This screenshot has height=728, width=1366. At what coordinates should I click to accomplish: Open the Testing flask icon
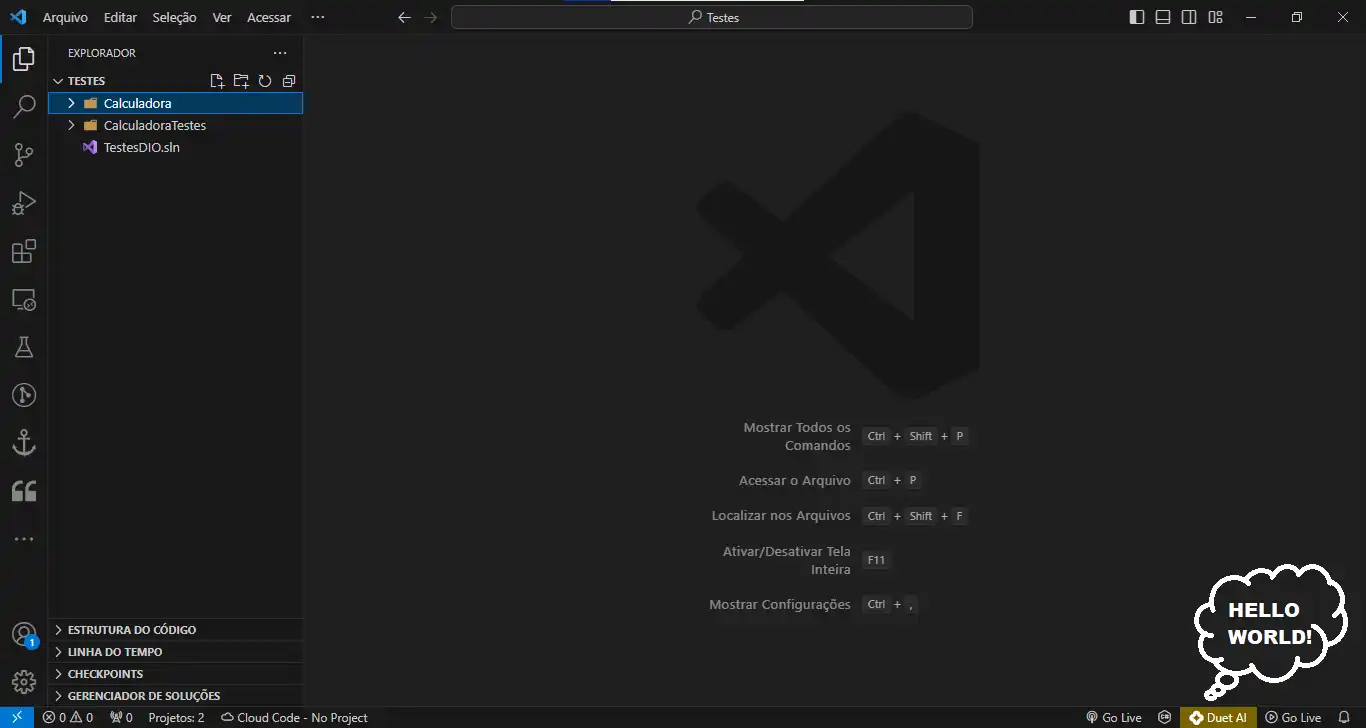(x=24, y=347)
